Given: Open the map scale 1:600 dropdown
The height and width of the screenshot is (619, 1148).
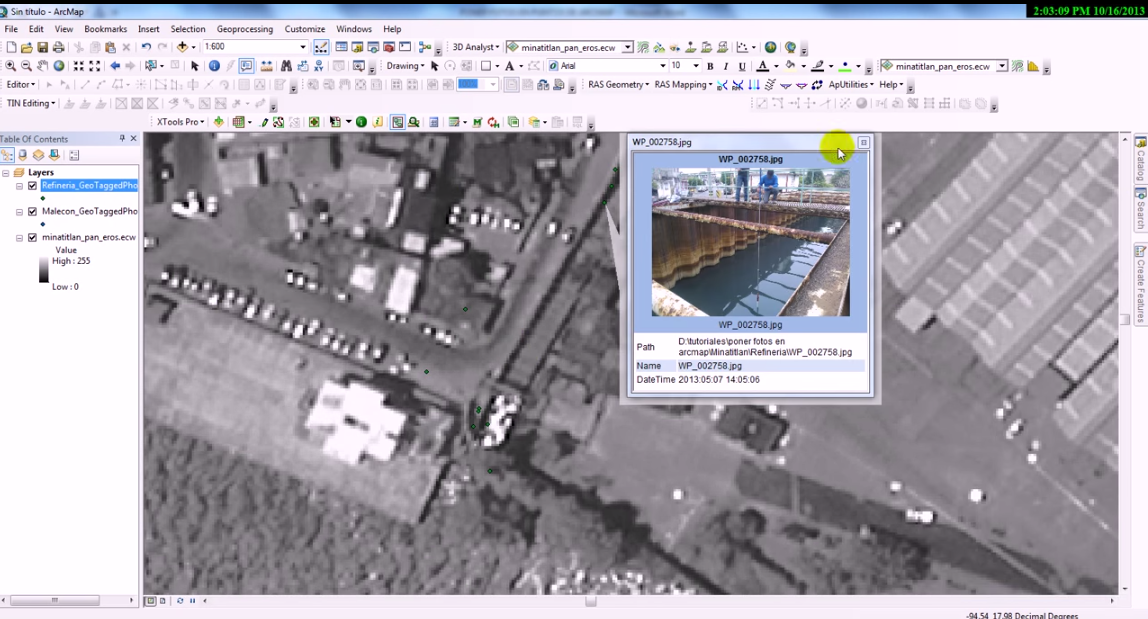Looking at the screenshot, I should [x=303, y=47].
